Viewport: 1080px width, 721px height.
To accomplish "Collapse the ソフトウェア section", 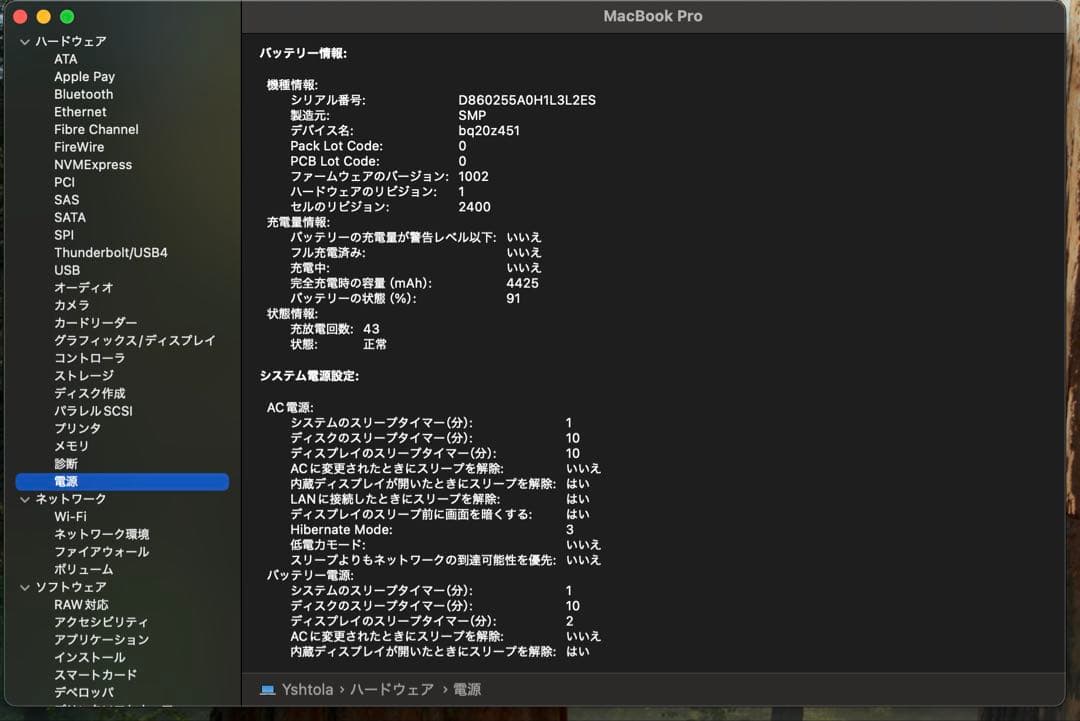I will [24, 587].
